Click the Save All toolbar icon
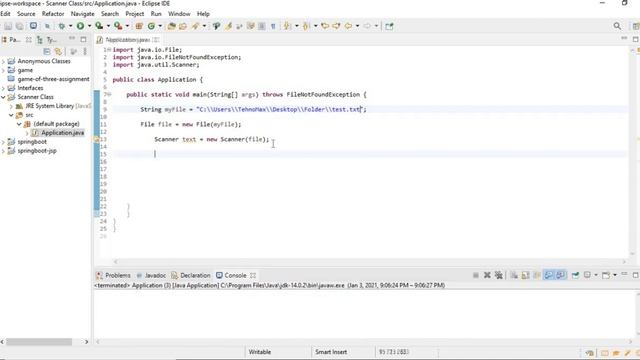Image resolution: width=640 pixels, height=360 pixels. coord(19,26)
